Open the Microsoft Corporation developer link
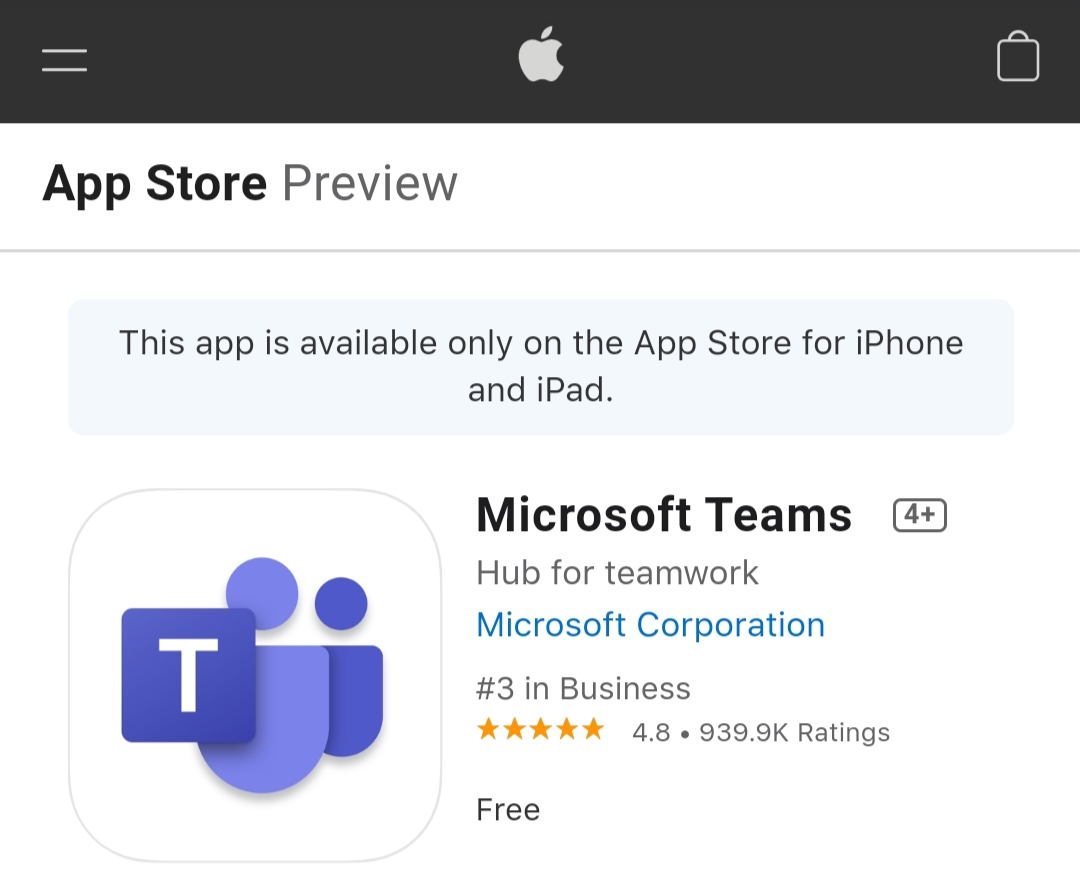Screen dimensions: 1080x893 pyautogui.click(x=650, y=624)
